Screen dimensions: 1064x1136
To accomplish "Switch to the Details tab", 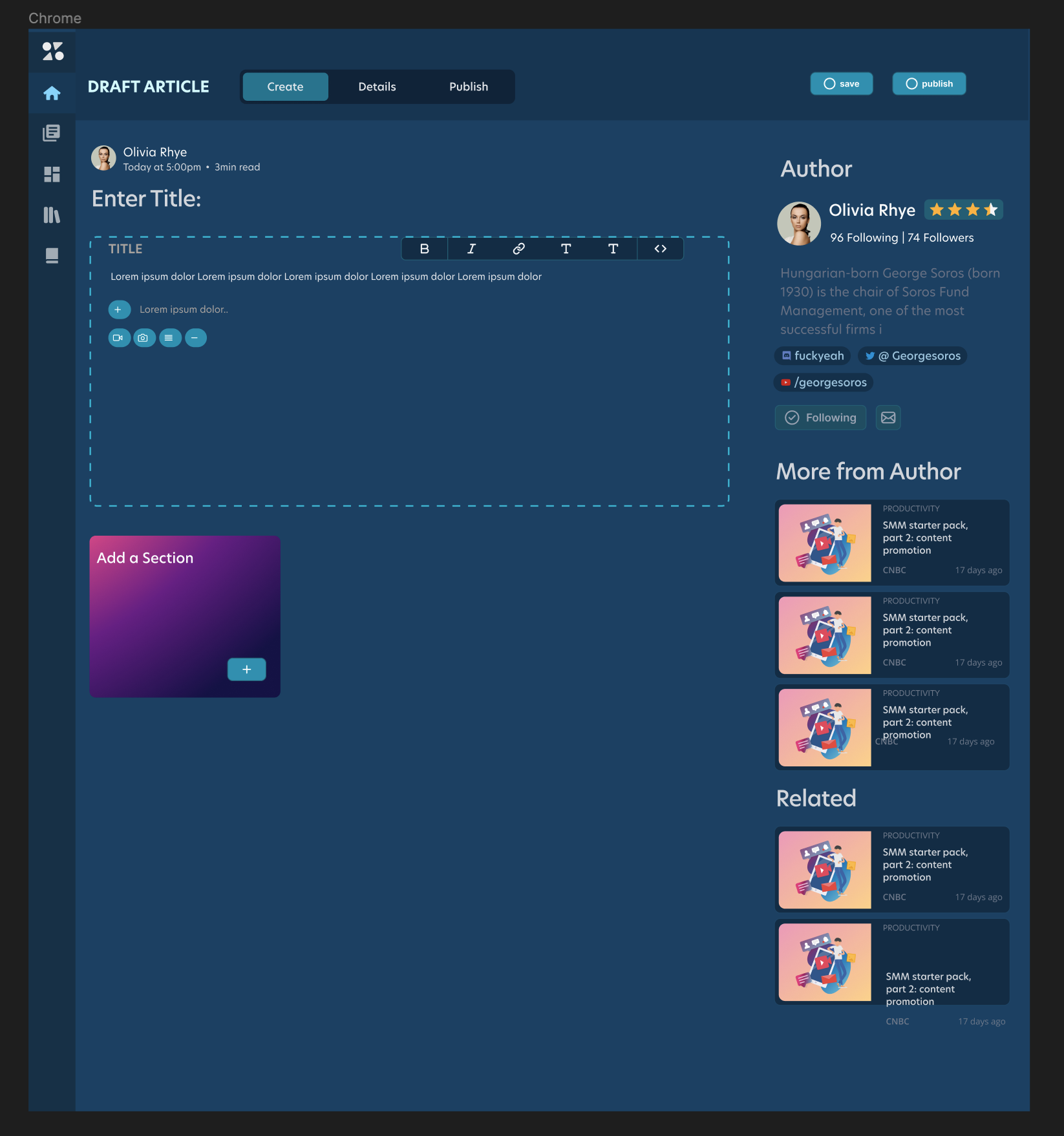I will click(377, 86).
